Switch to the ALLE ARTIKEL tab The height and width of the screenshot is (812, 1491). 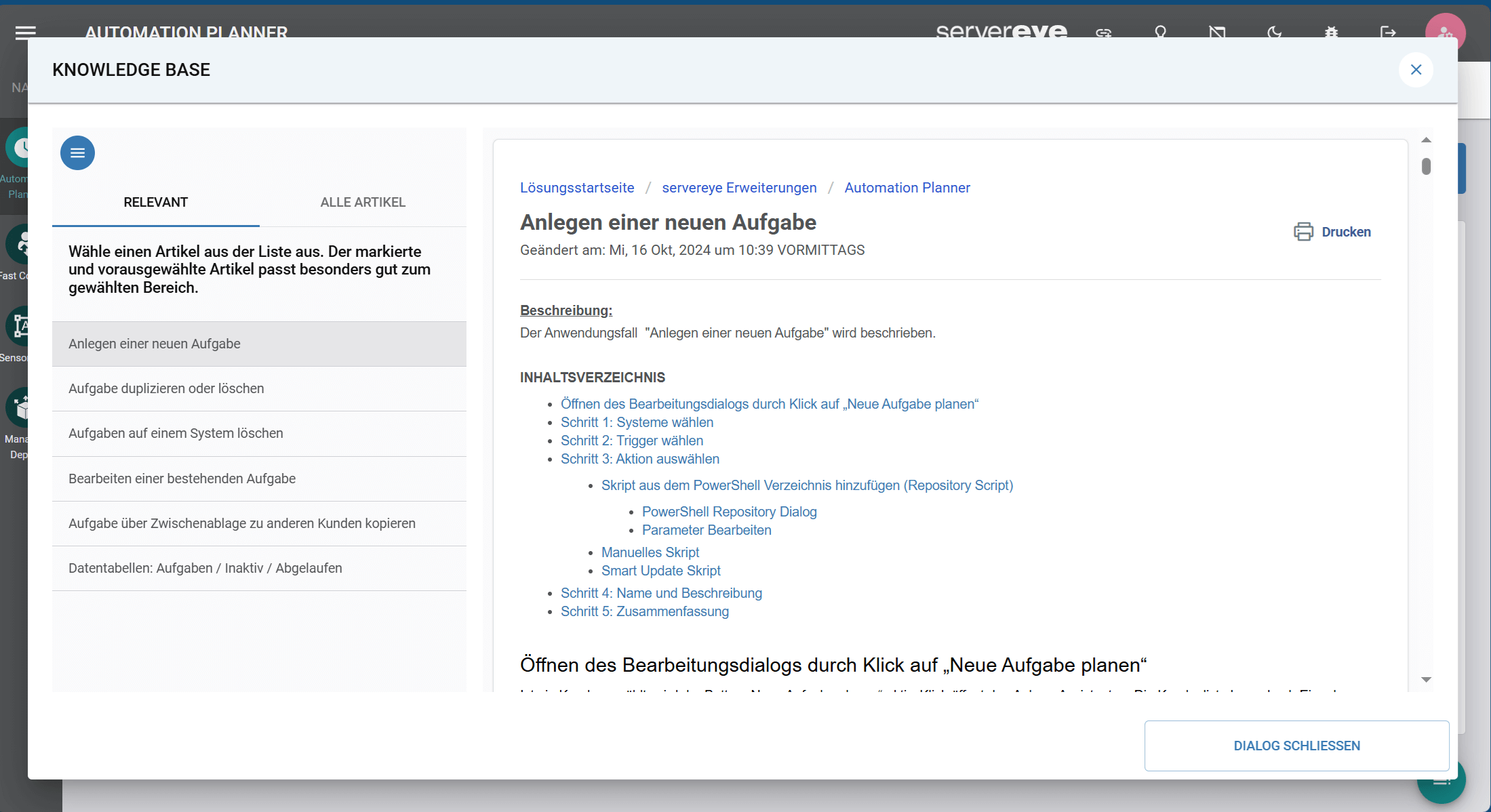(x=363, y=202)
